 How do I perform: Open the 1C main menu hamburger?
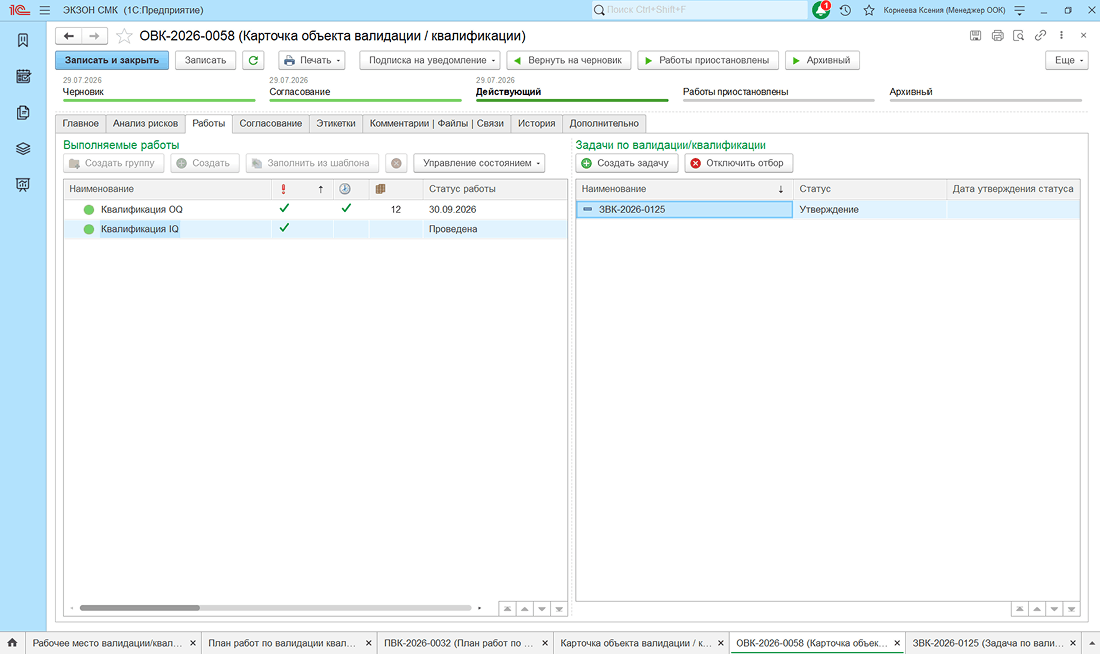[45, 11]
